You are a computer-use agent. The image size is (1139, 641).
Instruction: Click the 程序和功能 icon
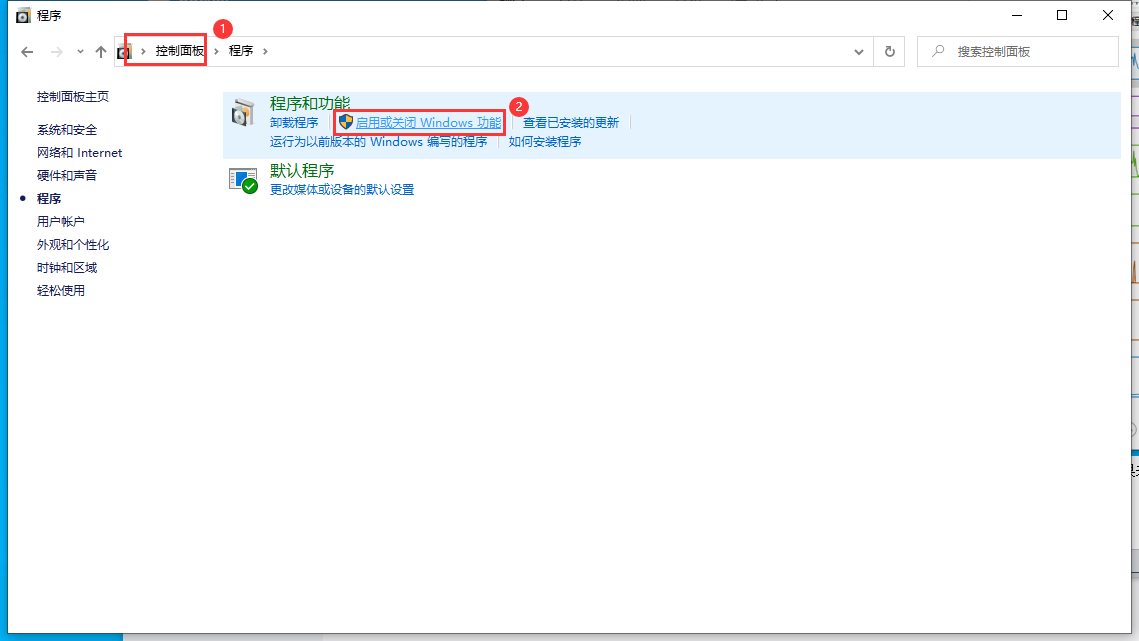[243, 113]
